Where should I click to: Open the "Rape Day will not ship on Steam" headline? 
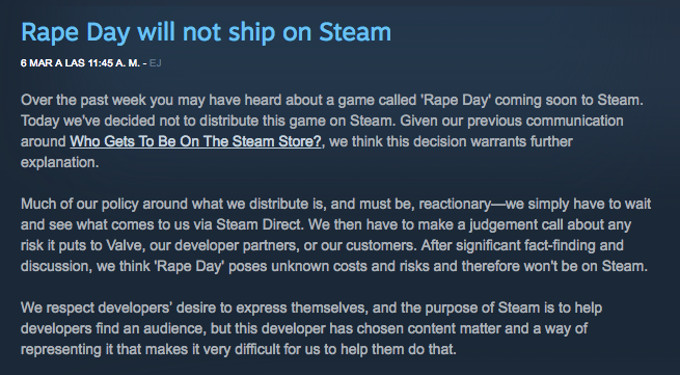click(x=206, y=33)
